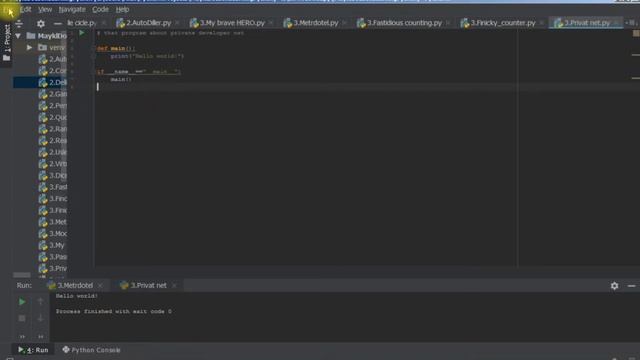Click the stop process square button
Viewport: 640px width, 360px height.
coord(22,318)
